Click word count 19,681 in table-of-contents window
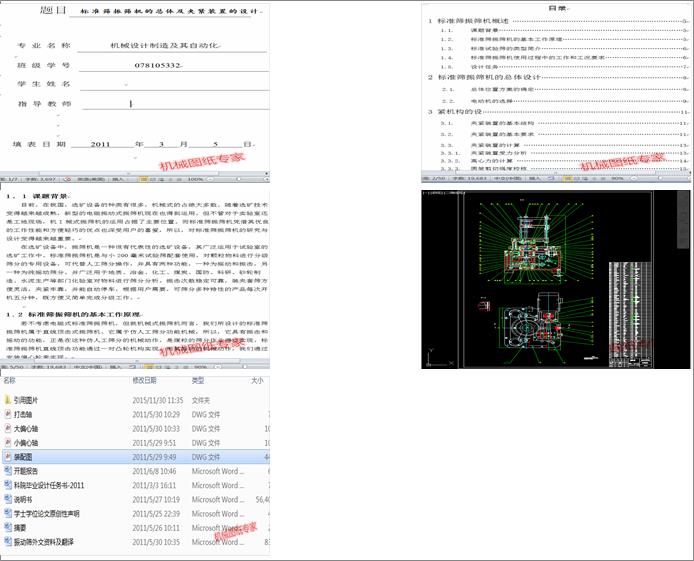Viewport: 694px width, 561px height. (470, 178)
